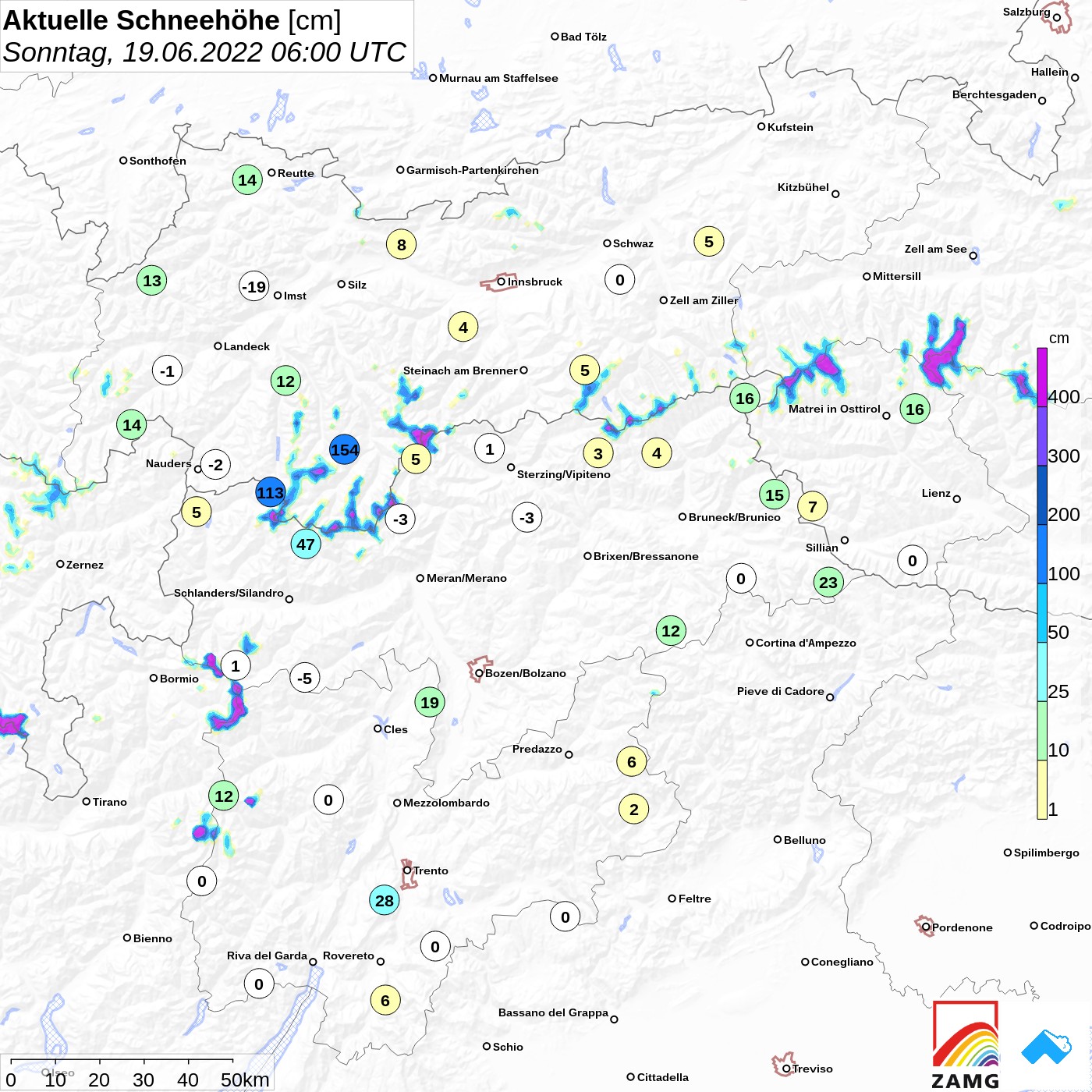Click the 'Conegliano' town label
The height and width of the screenshot is (1092, 1092).
(x=842, y=962)
